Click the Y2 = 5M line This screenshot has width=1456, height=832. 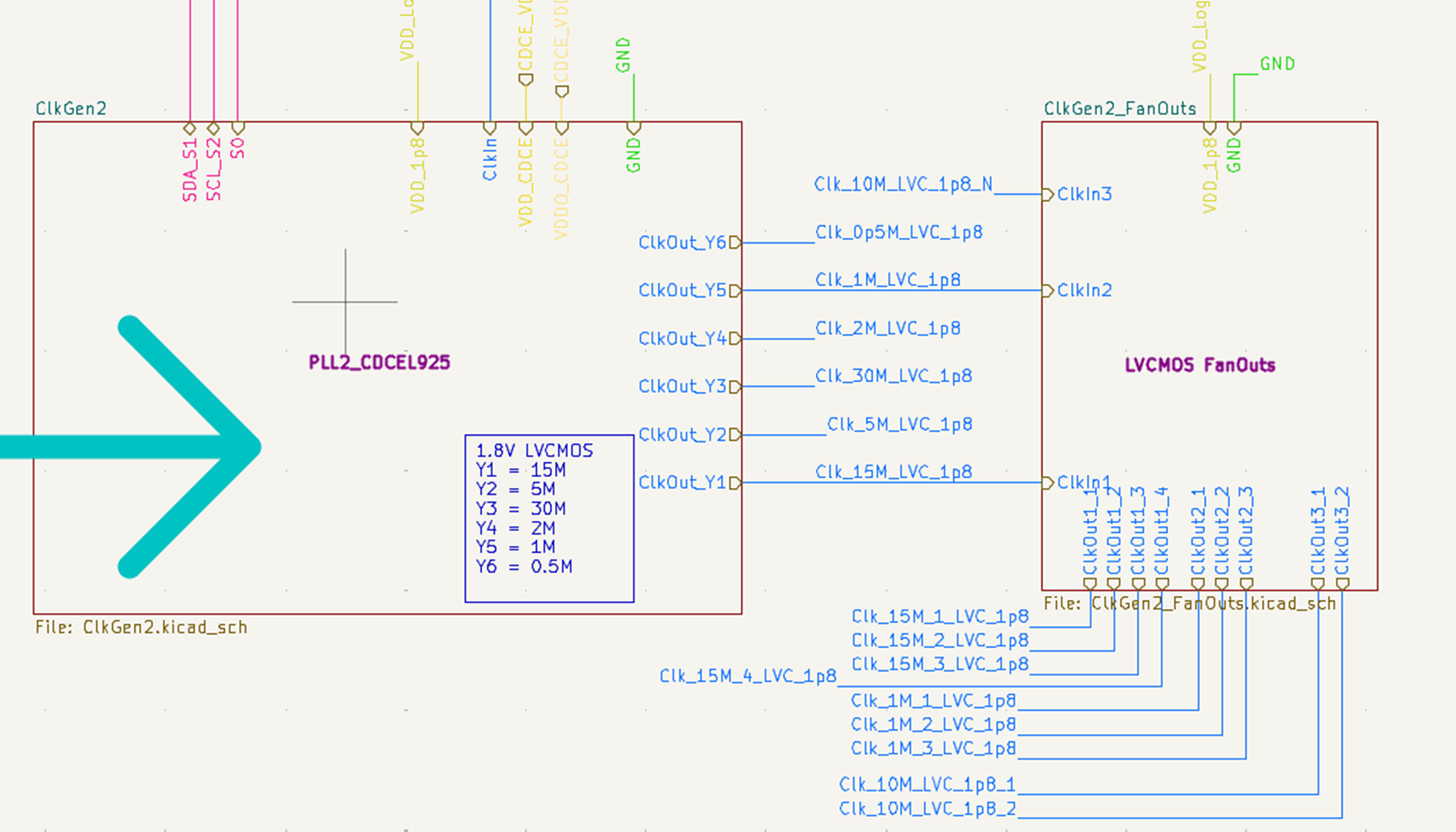(516, 490)
